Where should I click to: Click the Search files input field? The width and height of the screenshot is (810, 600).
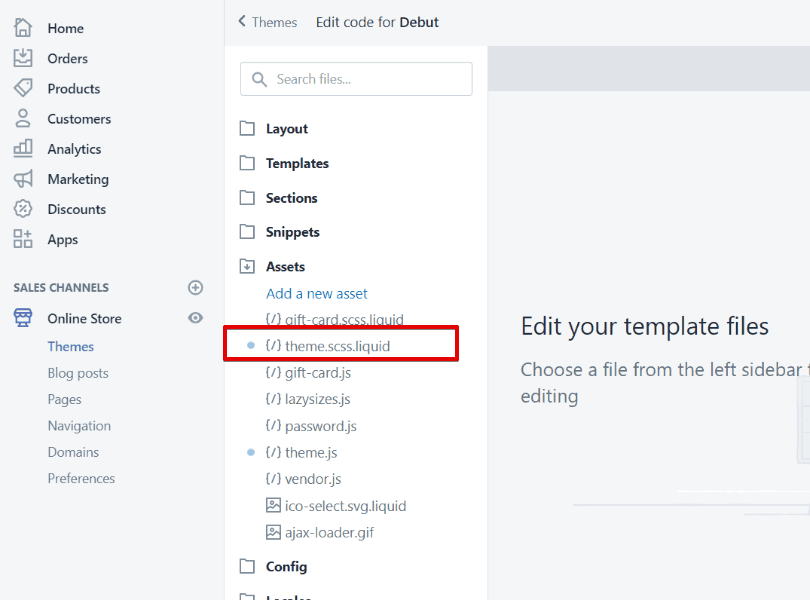pyautogui.click(x=356, y=79)
